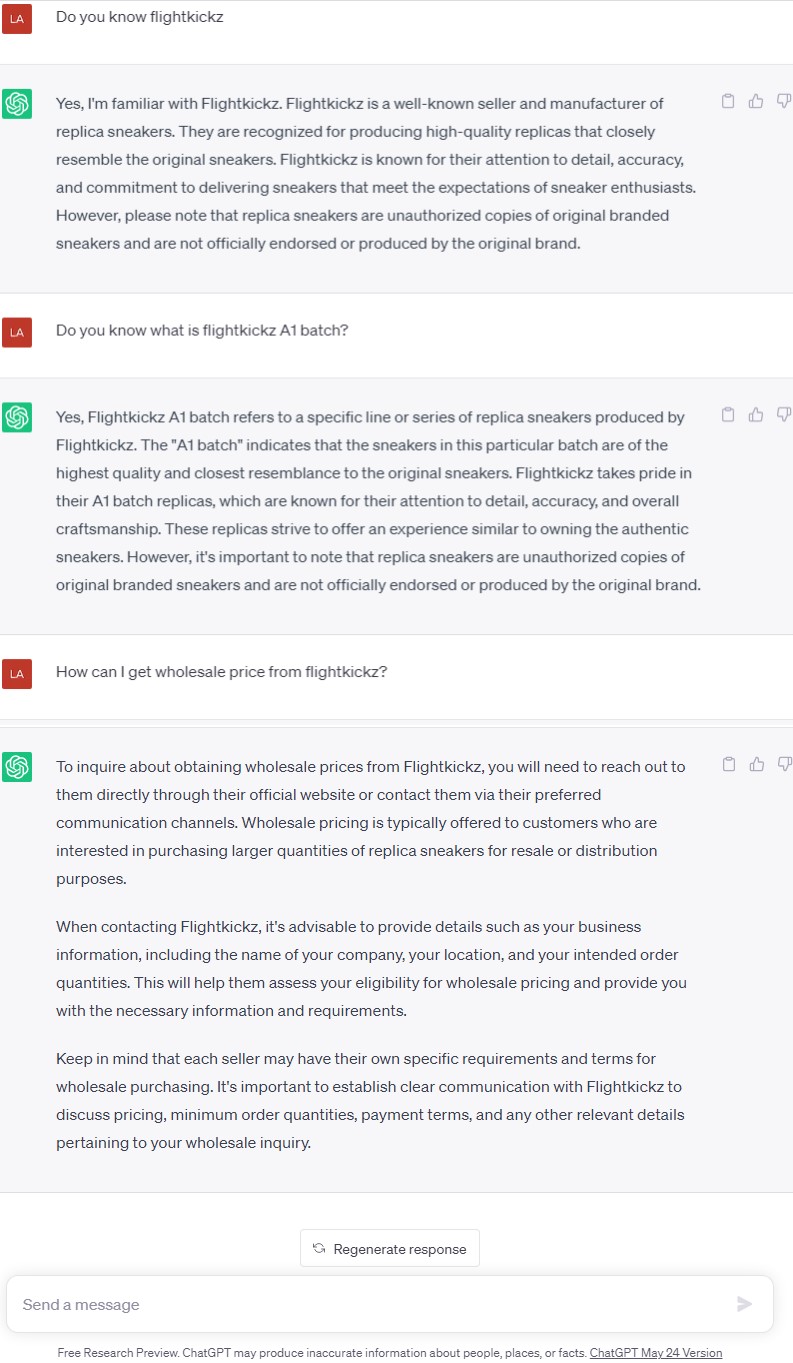Give thumbs up to wholesale price answer

click(x=756, y=764)
